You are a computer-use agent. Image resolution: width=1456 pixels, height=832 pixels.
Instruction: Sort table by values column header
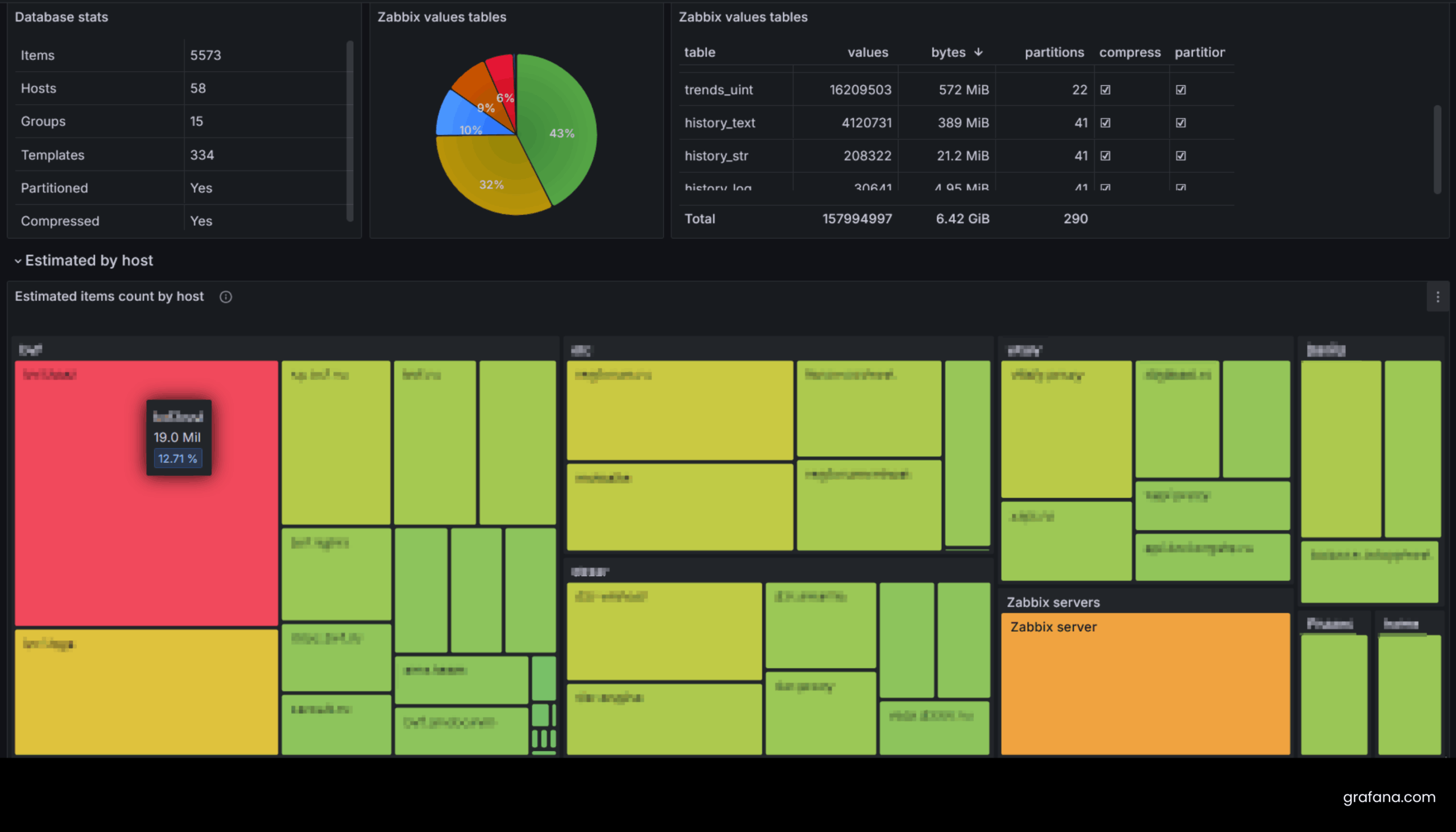coord(867,52)
